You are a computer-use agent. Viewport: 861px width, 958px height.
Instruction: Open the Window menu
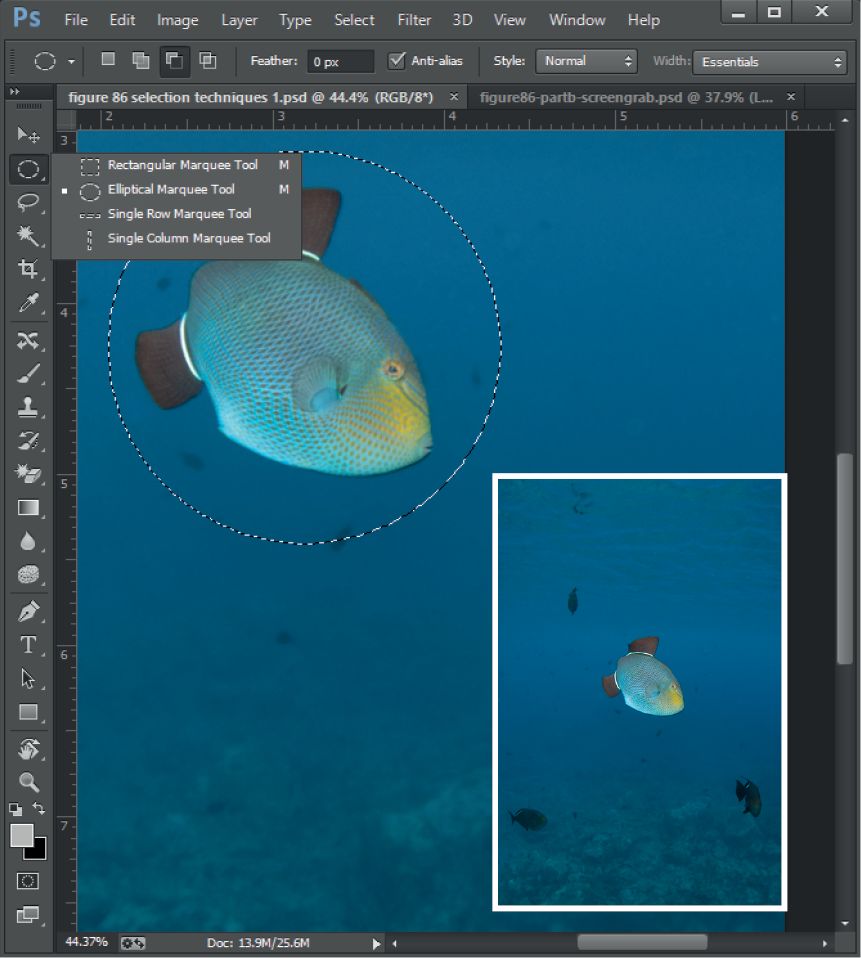coord(577,20)
